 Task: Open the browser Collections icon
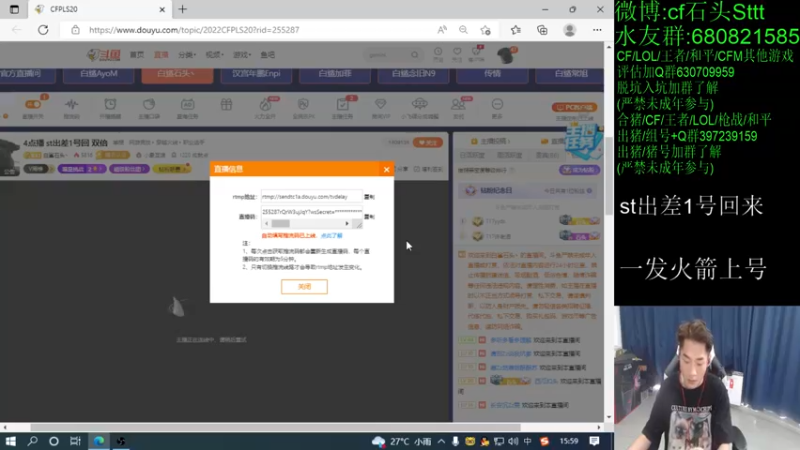click(542, 30)
